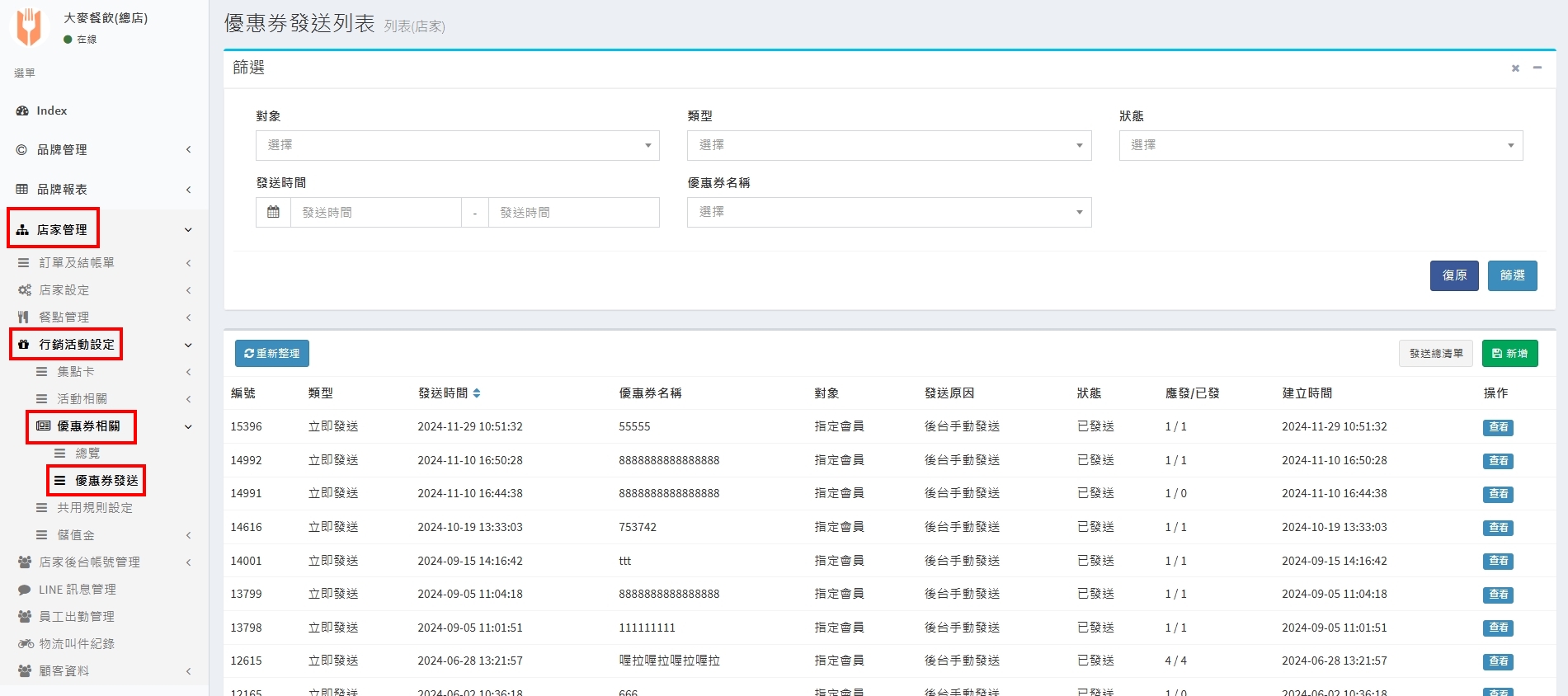This screenshot has width=1568, height=696.
Task: Select 總覽 under 優惠券相關
Action: click(x=87, y=453)
